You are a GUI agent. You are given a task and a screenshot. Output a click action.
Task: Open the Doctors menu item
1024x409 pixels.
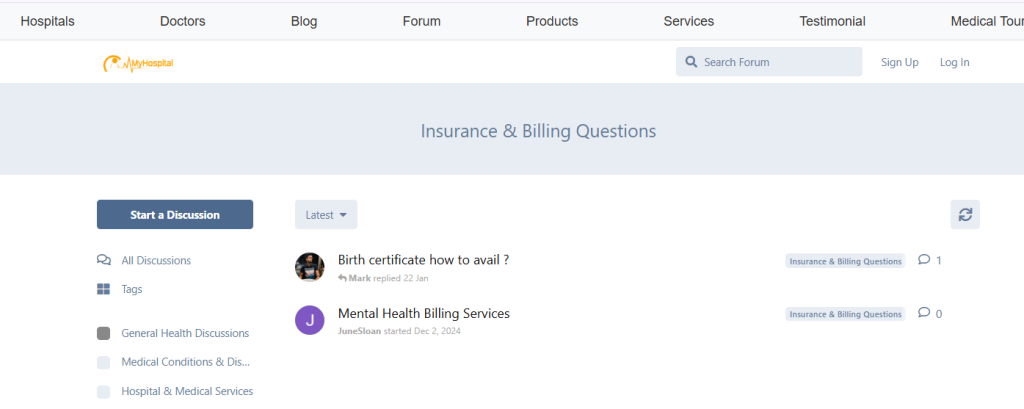(182, 21)
